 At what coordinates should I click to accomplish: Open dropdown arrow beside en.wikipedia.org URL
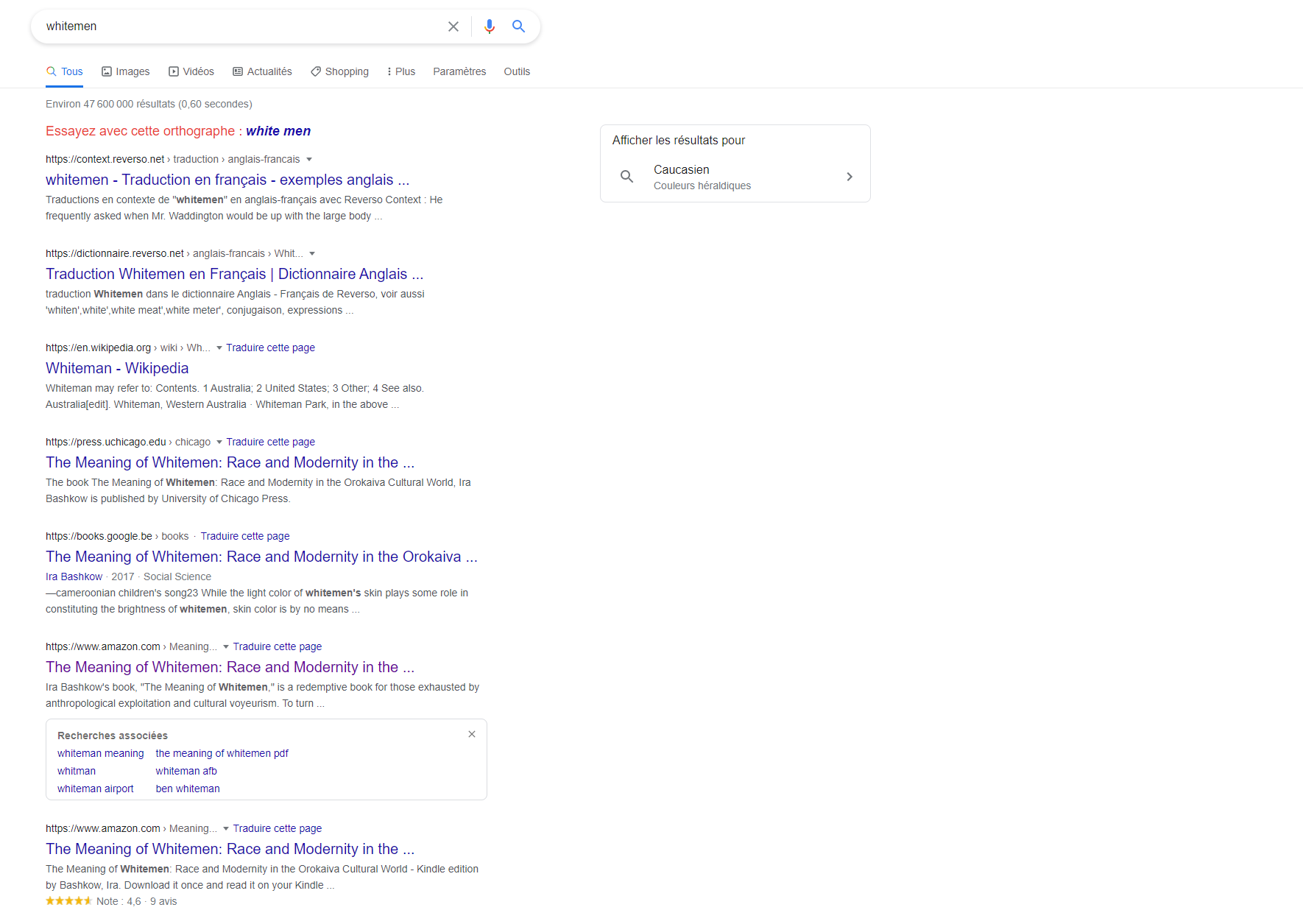219,348
